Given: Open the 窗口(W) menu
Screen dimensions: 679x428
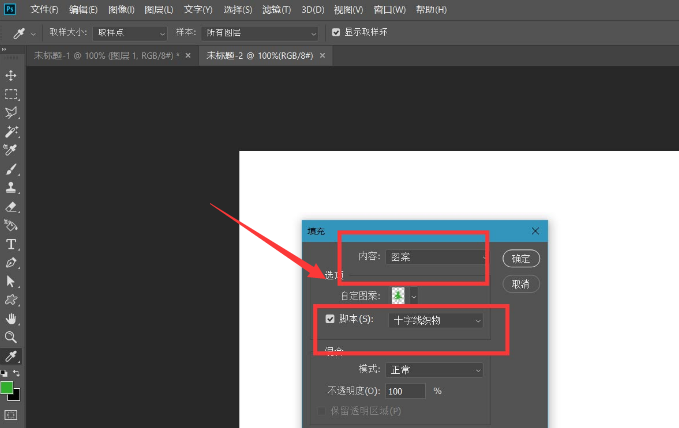Looking at the screenshot, I should tap(390, 10).
